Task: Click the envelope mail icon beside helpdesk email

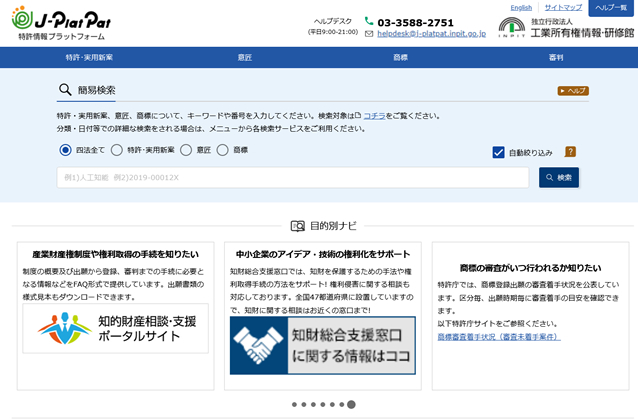Action: (x=369, y=34)
